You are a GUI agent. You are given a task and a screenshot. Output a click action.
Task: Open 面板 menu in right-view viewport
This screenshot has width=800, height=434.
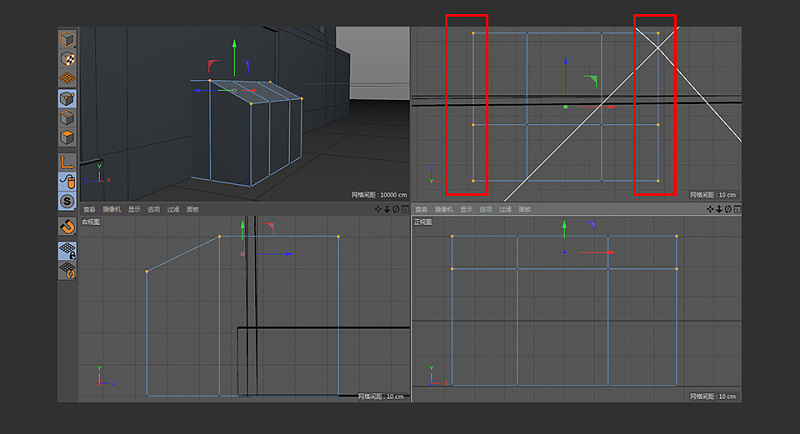[x=192, y=209]
